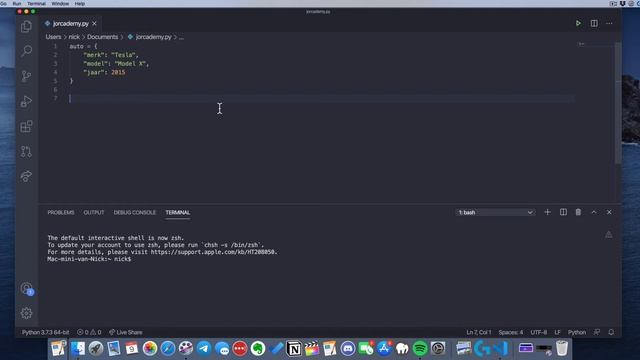Screen dimensions: 640x360
Task: Open the Live Share view in the activity bar
Action: coord(26,176)
